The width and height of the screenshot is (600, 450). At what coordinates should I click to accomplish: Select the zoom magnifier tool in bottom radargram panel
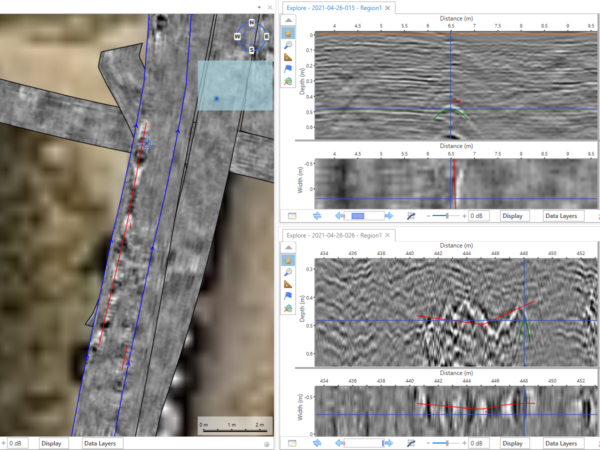pos(288,272)
